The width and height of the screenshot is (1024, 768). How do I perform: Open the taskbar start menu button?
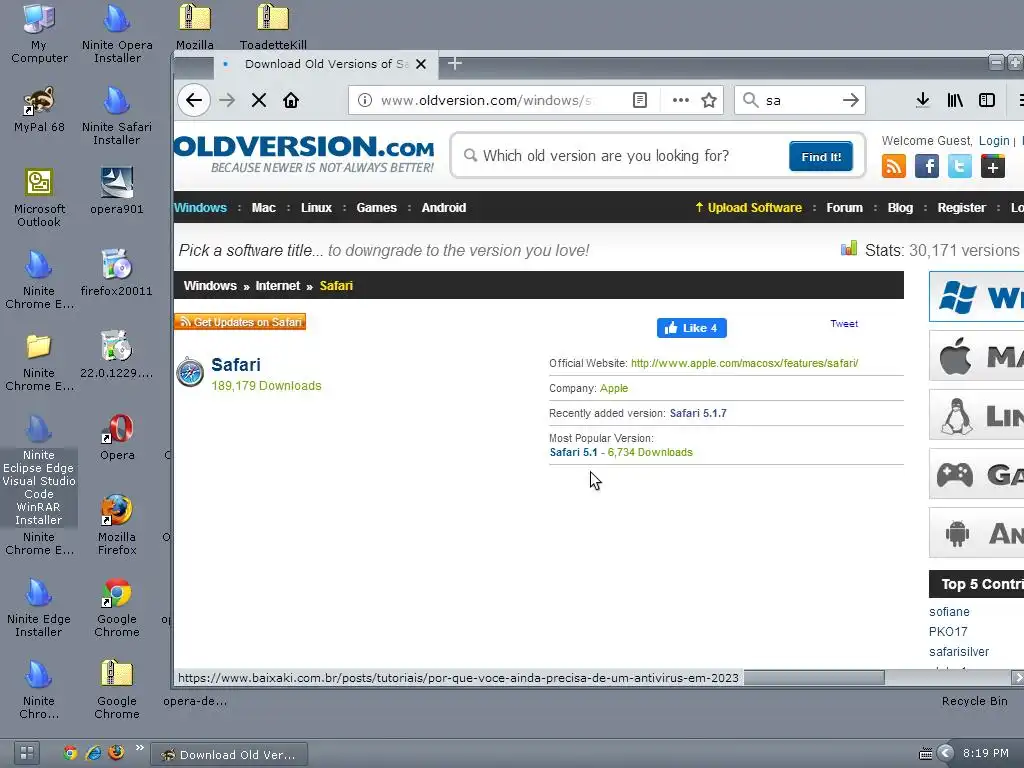coord(27,752)
